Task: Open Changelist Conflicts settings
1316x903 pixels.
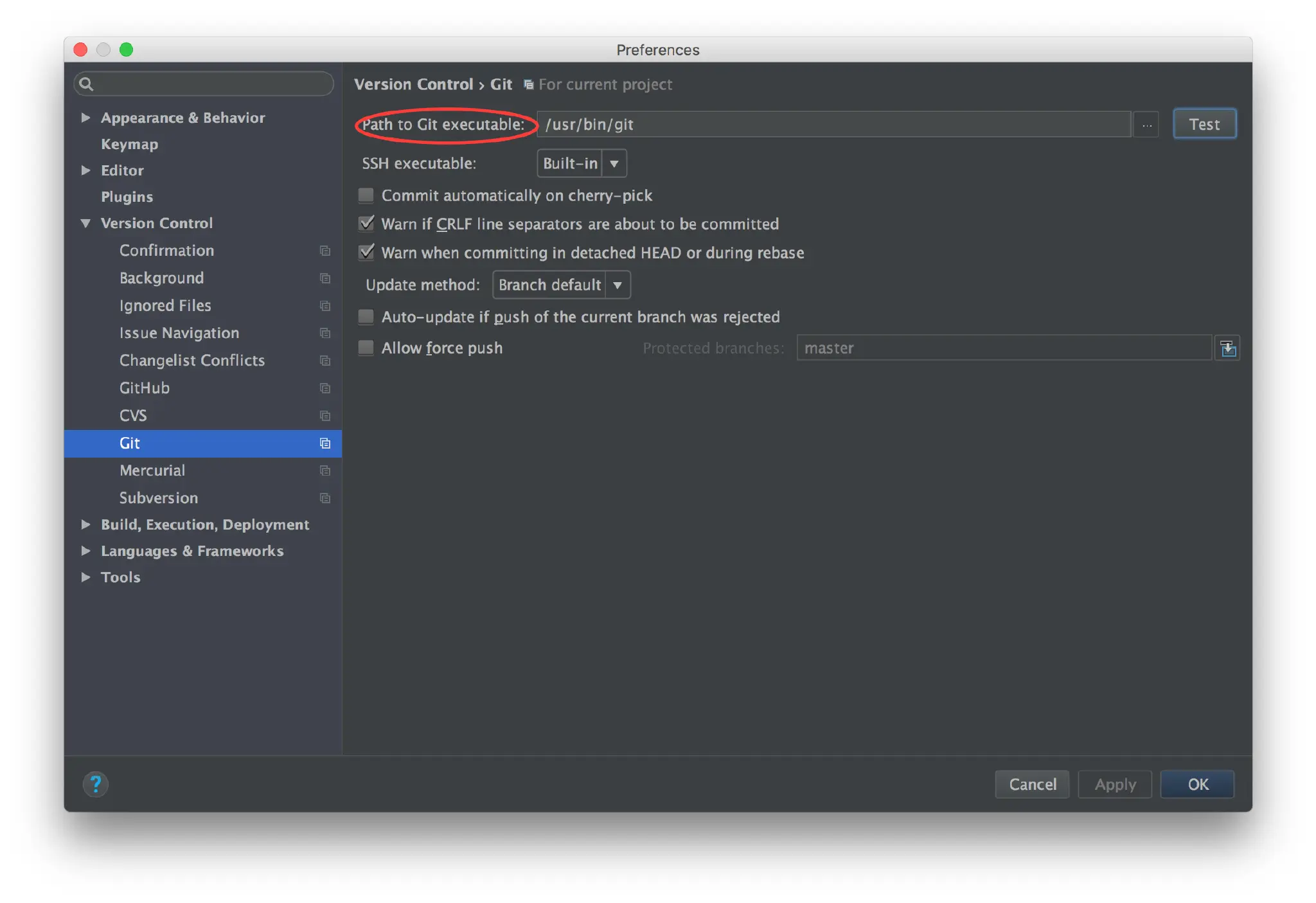Action: (192, 361)
